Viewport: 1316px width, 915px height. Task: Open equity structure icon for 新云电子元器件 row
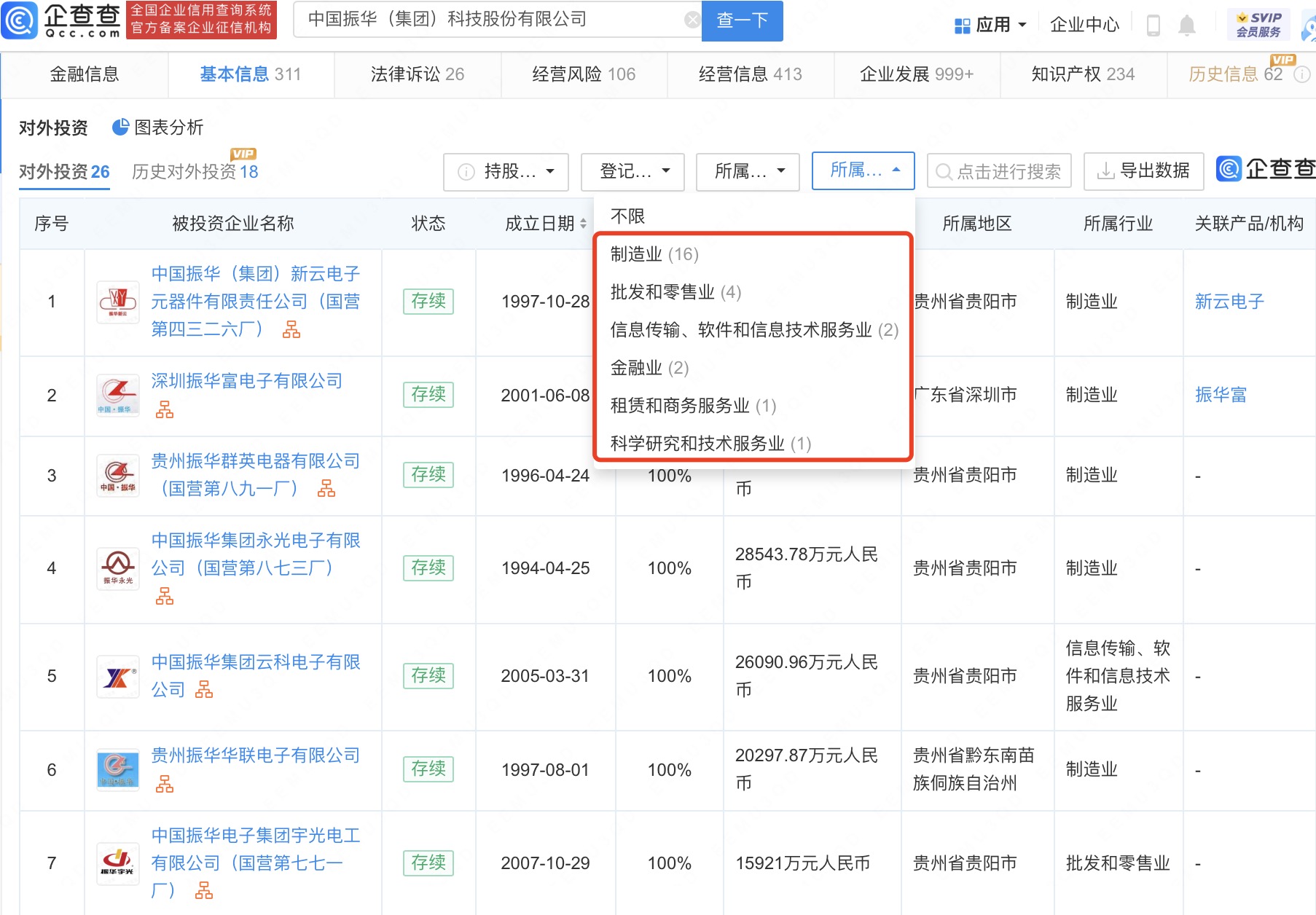(x=291, y=330)
